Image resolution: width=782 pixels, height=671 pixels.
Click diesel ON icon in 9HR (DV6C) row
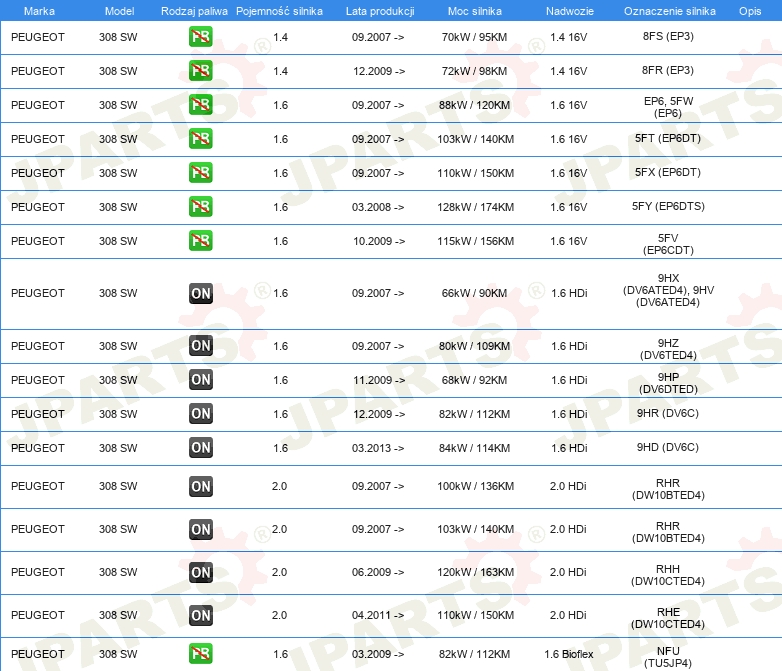(x=200, y=414)
